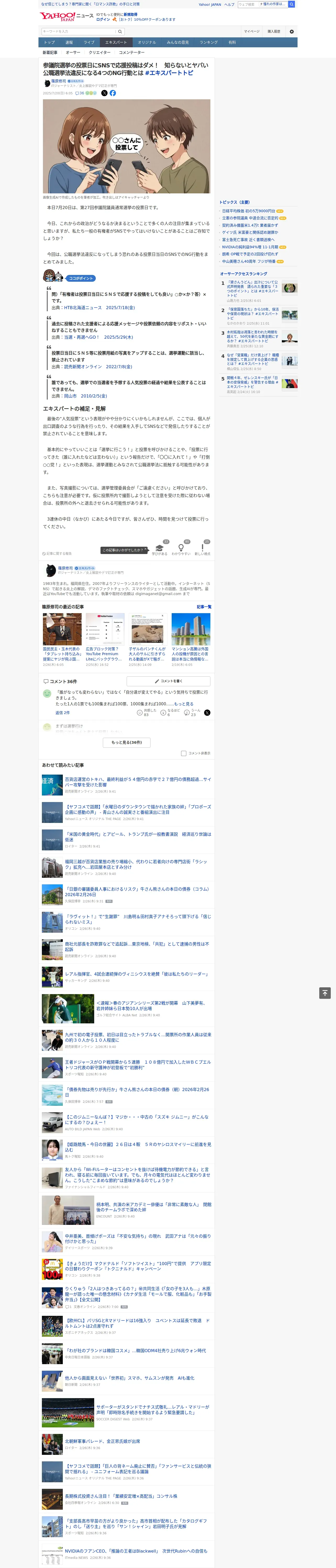Open recent article マンション高騰は外国人 thumbnail
336x1568 pixels.
(x=191, y=629)
